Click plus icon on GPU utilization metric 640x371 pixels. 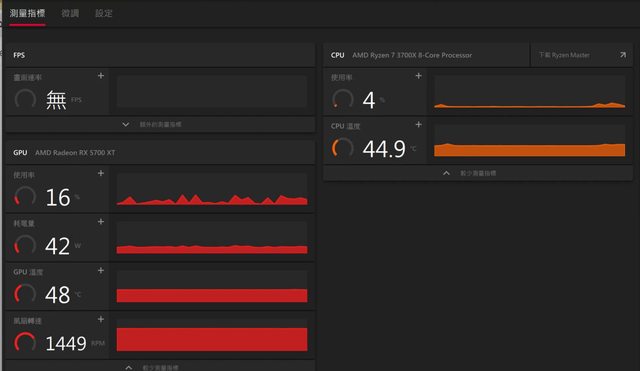click(x=101, y=173)
